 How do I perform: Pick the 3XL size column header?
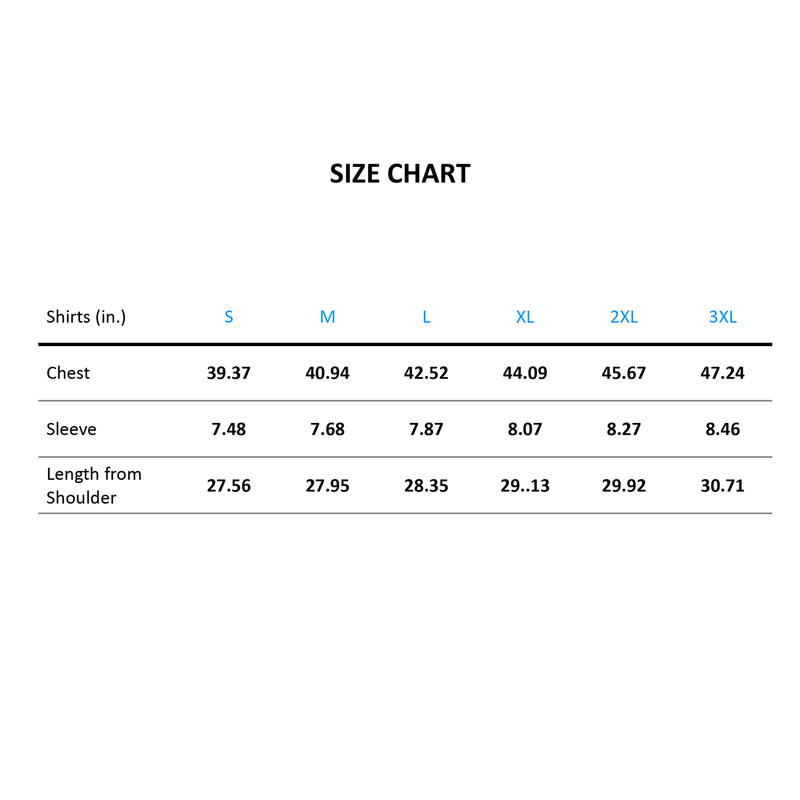click(x=722, y=317)
